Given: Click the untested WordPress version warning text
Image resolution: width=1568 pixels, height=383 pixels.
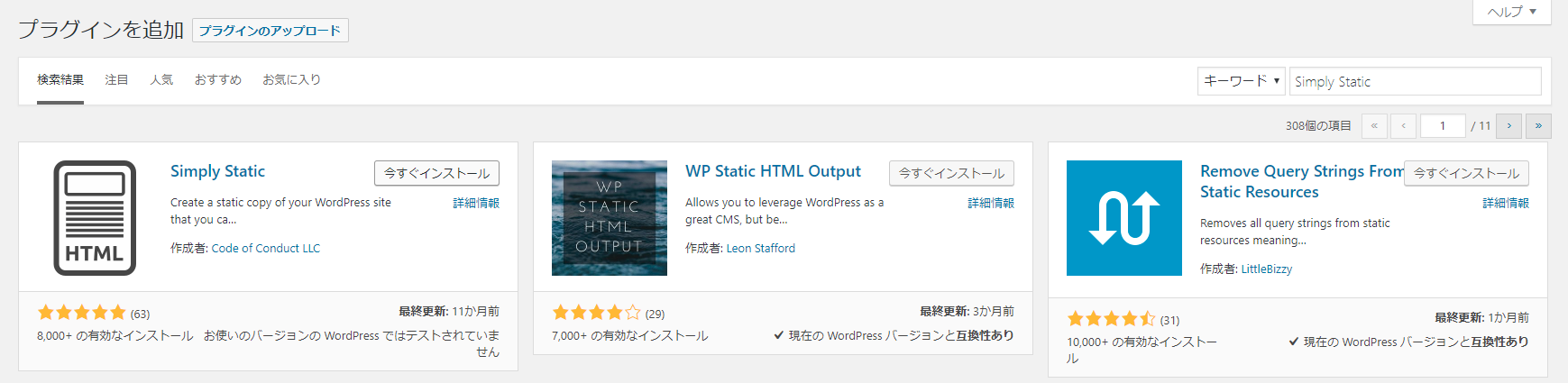Looking at the screenshot, I should 352,344.
